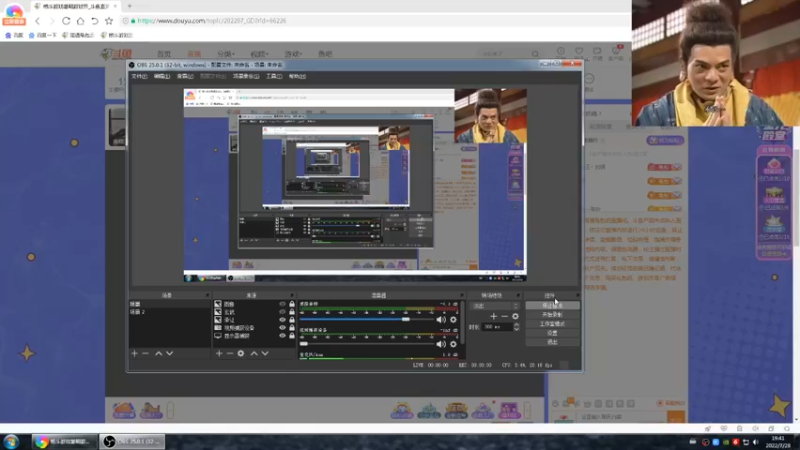Open the Windows Start menu

click(x=11, y=441)
